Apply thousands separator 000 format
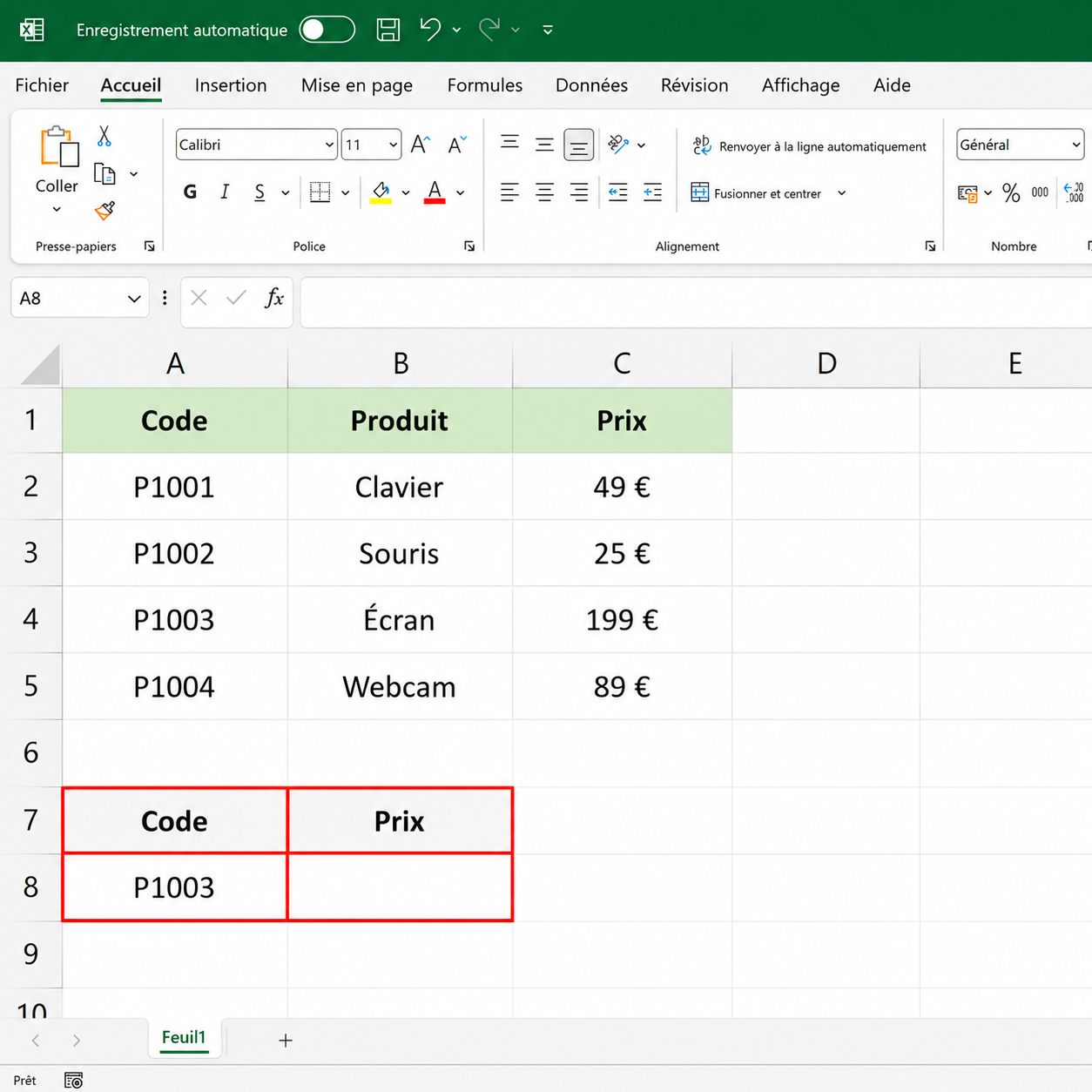This screenshot has height=1092, width=1092. click(1040, 192)
